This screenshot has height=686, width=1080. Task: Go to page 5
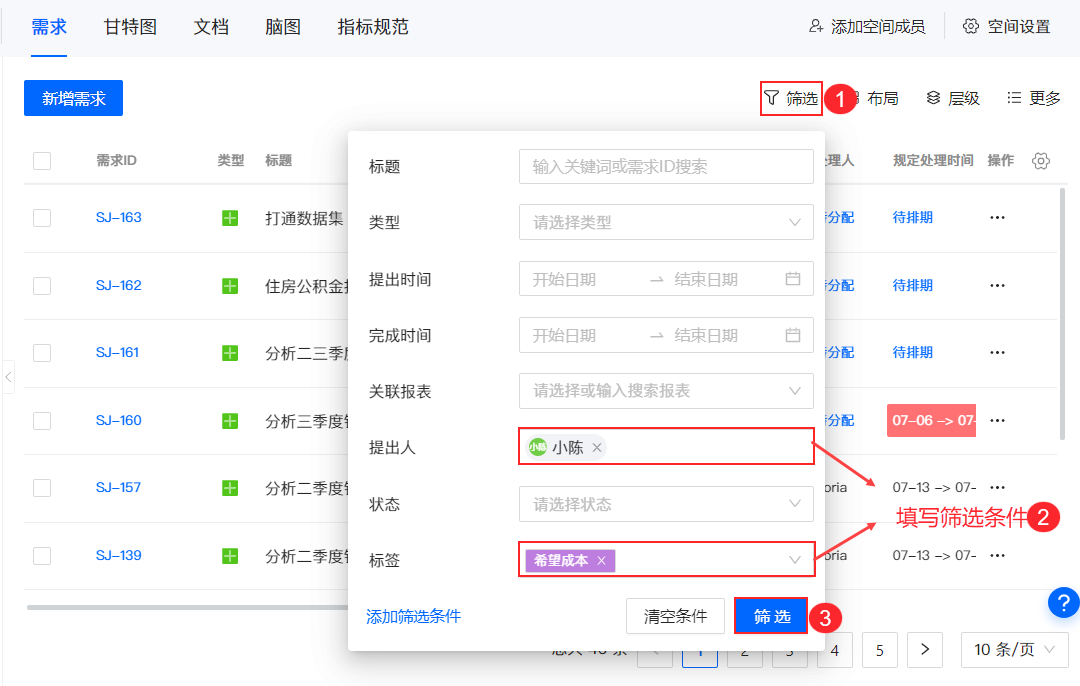pos(880,650)
